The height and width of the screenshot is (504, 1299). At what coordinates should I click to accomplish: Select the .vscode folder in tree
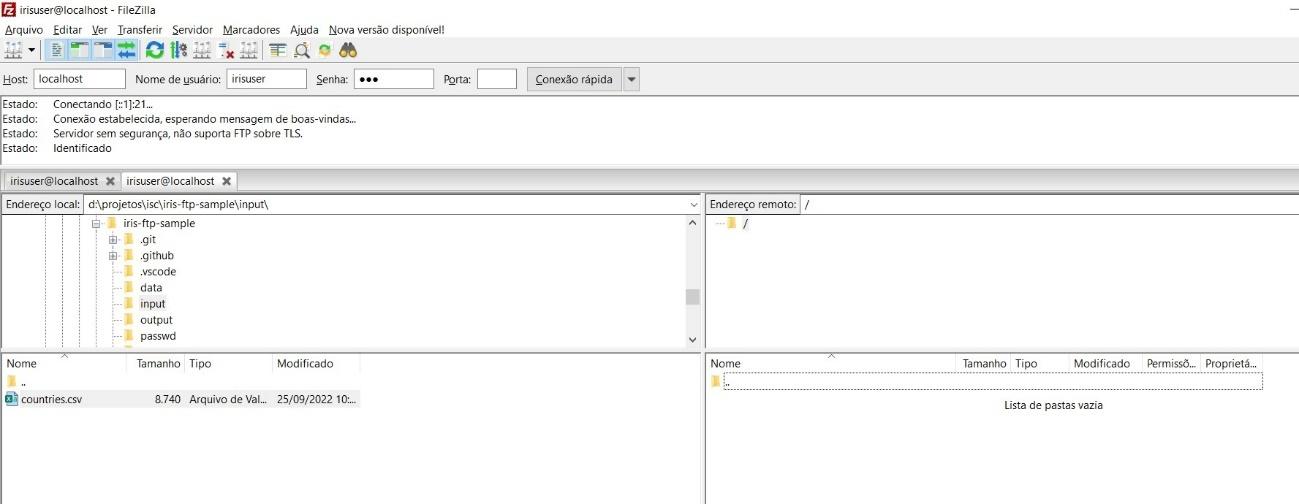point(158,272)
